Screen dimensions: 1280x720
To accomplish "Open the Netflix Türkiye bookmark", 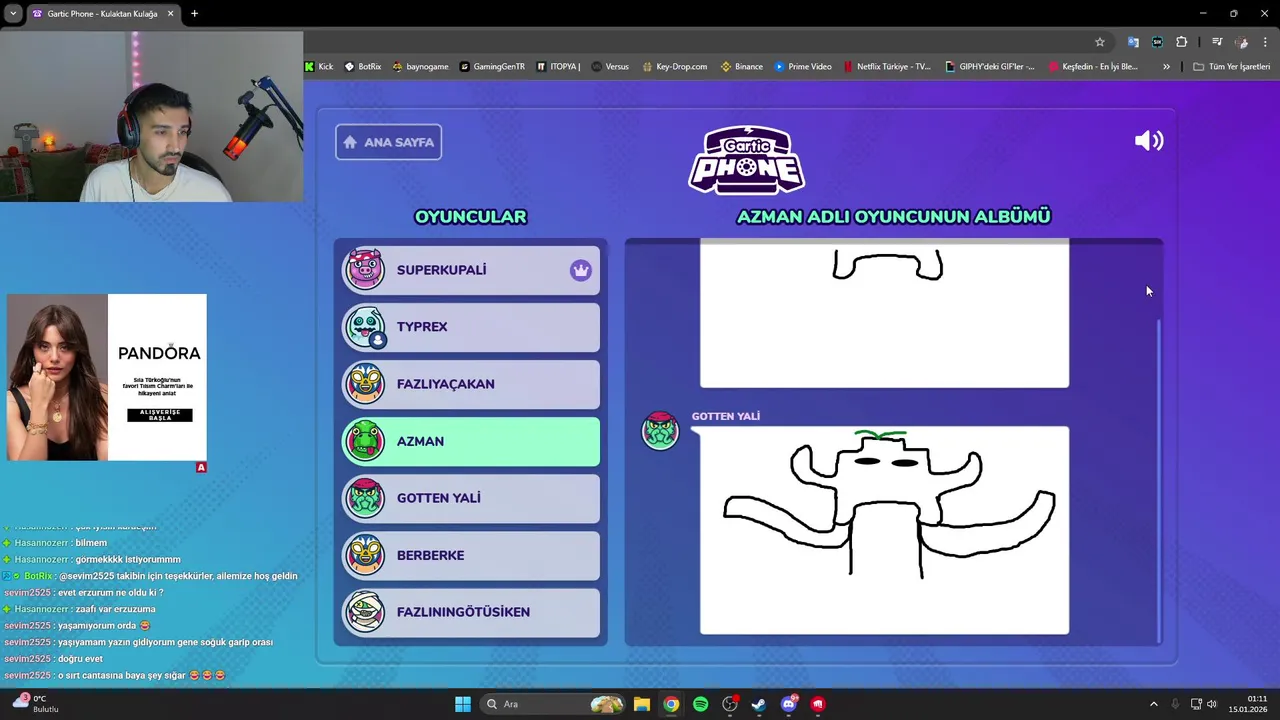I will click(887, 67).
